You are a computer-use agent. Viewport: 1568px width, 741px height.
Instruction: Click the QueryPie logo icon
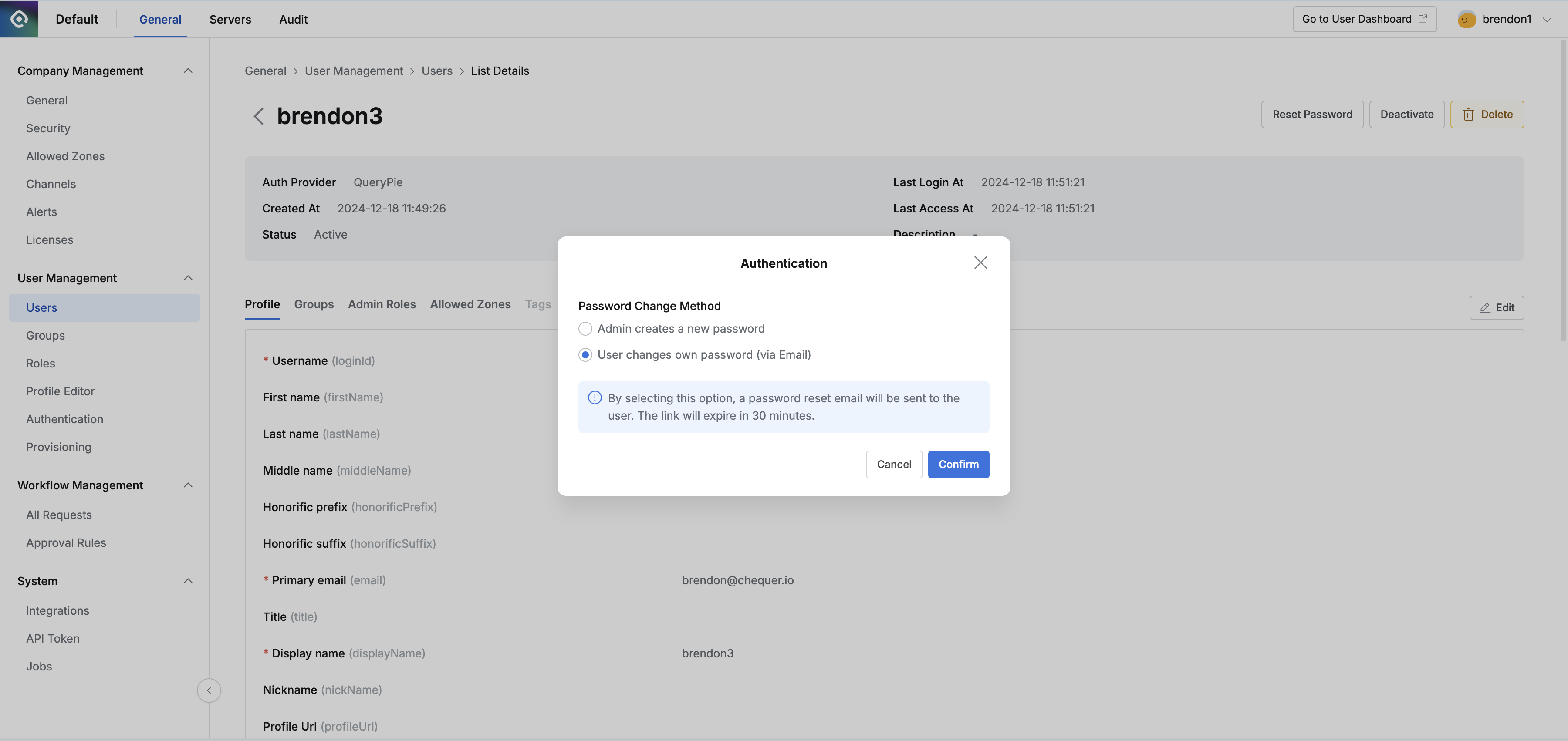[x=19, y=18]
